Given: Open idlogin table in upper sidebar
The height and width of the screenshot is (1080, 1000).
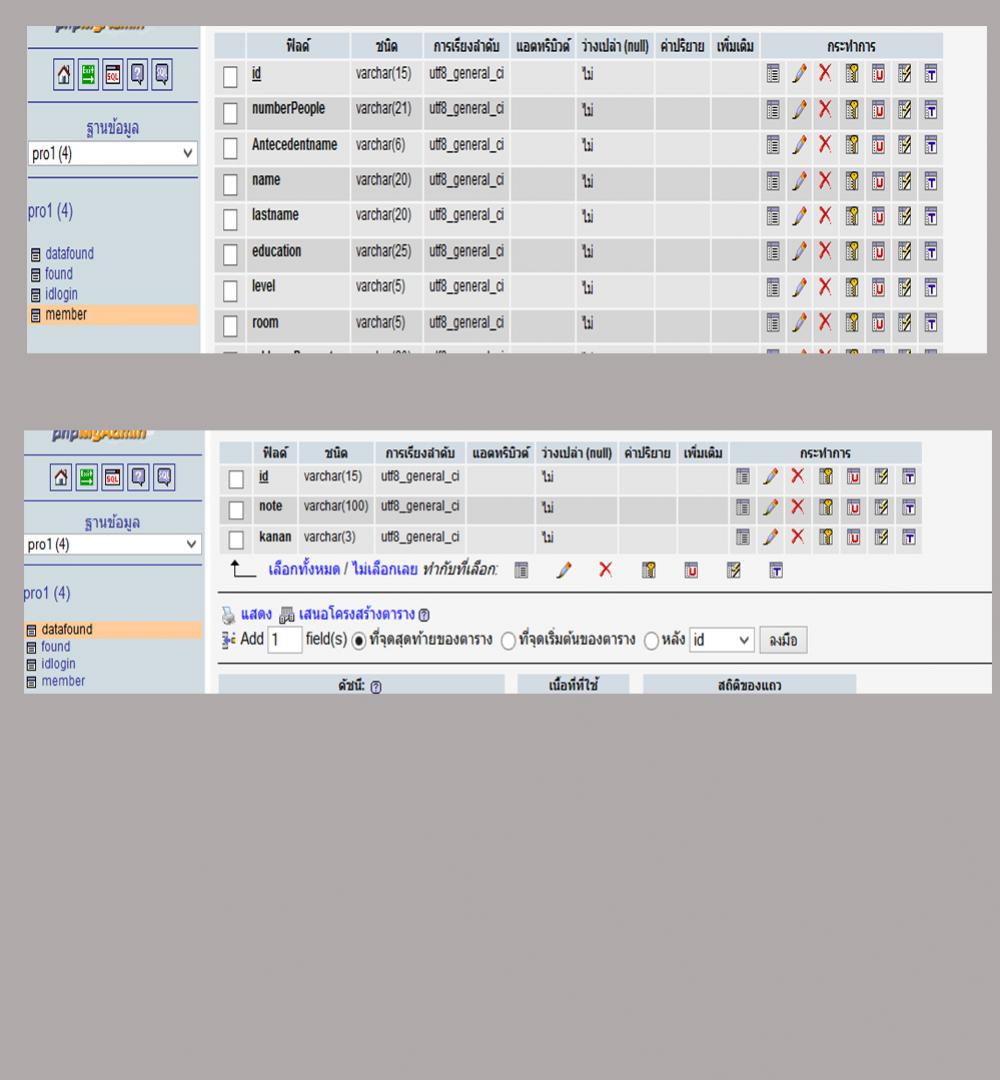Looking at the screenshot, I should [x=61, y=294].
